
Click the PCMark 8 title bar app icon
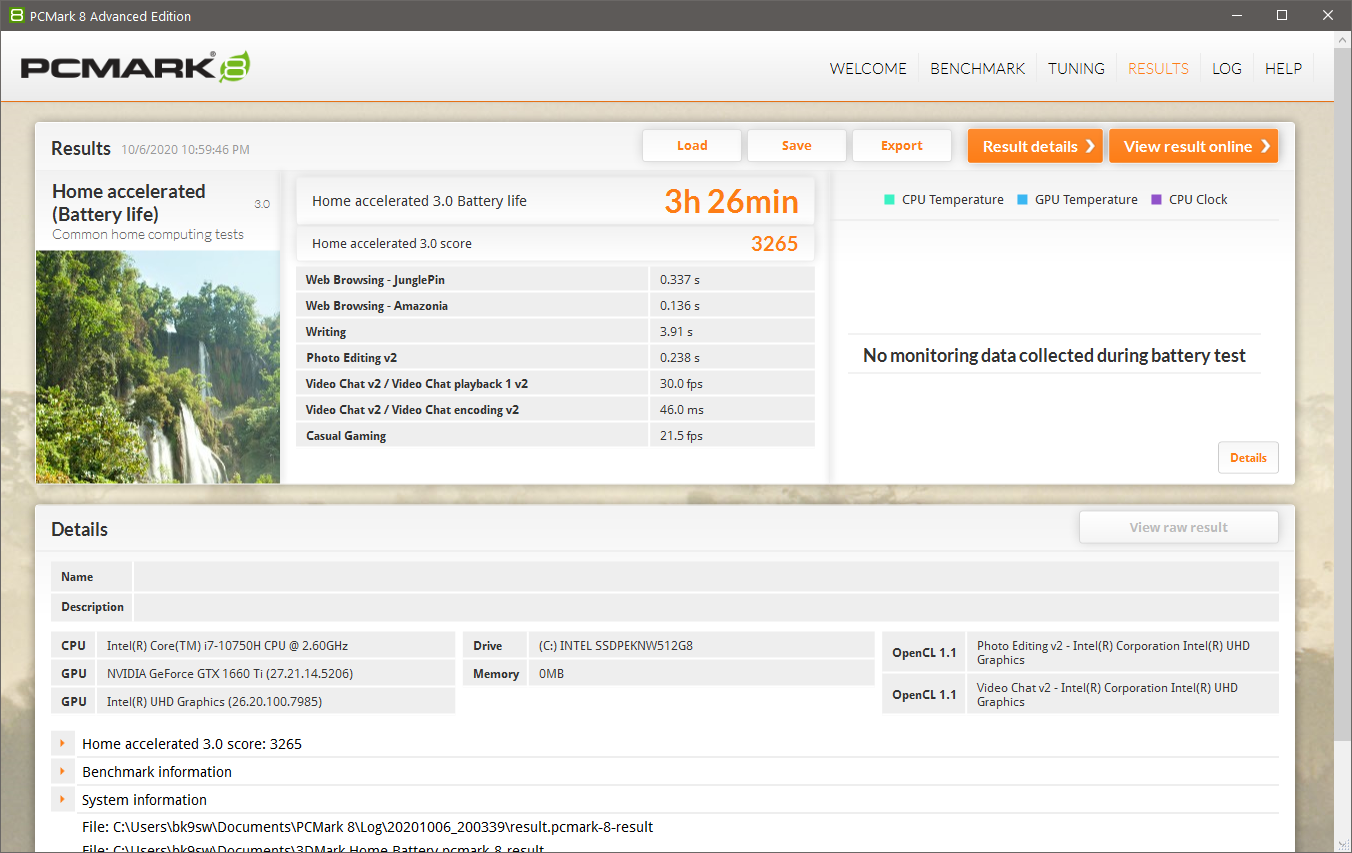click(x=15, y=15)
